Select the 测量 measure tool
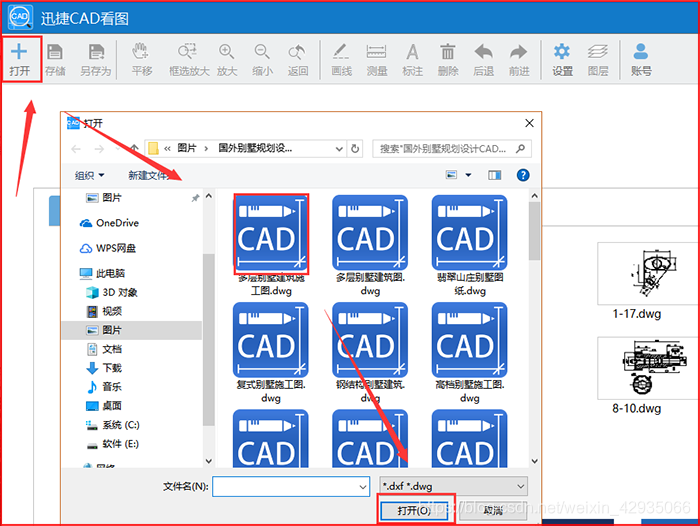The width and height of the screenshot is (700, 526). click(x=376, y=59)
